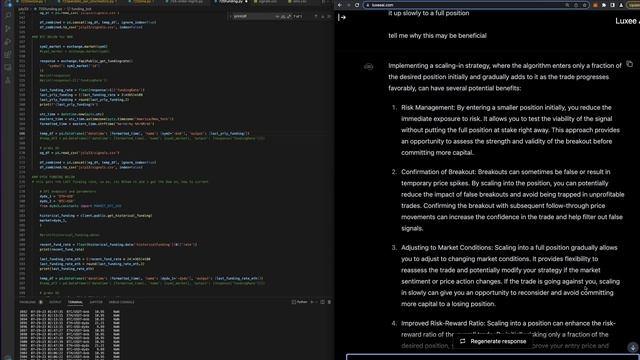Screen dimensions: 640x360
Task: Click the chat message input box
Action: 493,357
